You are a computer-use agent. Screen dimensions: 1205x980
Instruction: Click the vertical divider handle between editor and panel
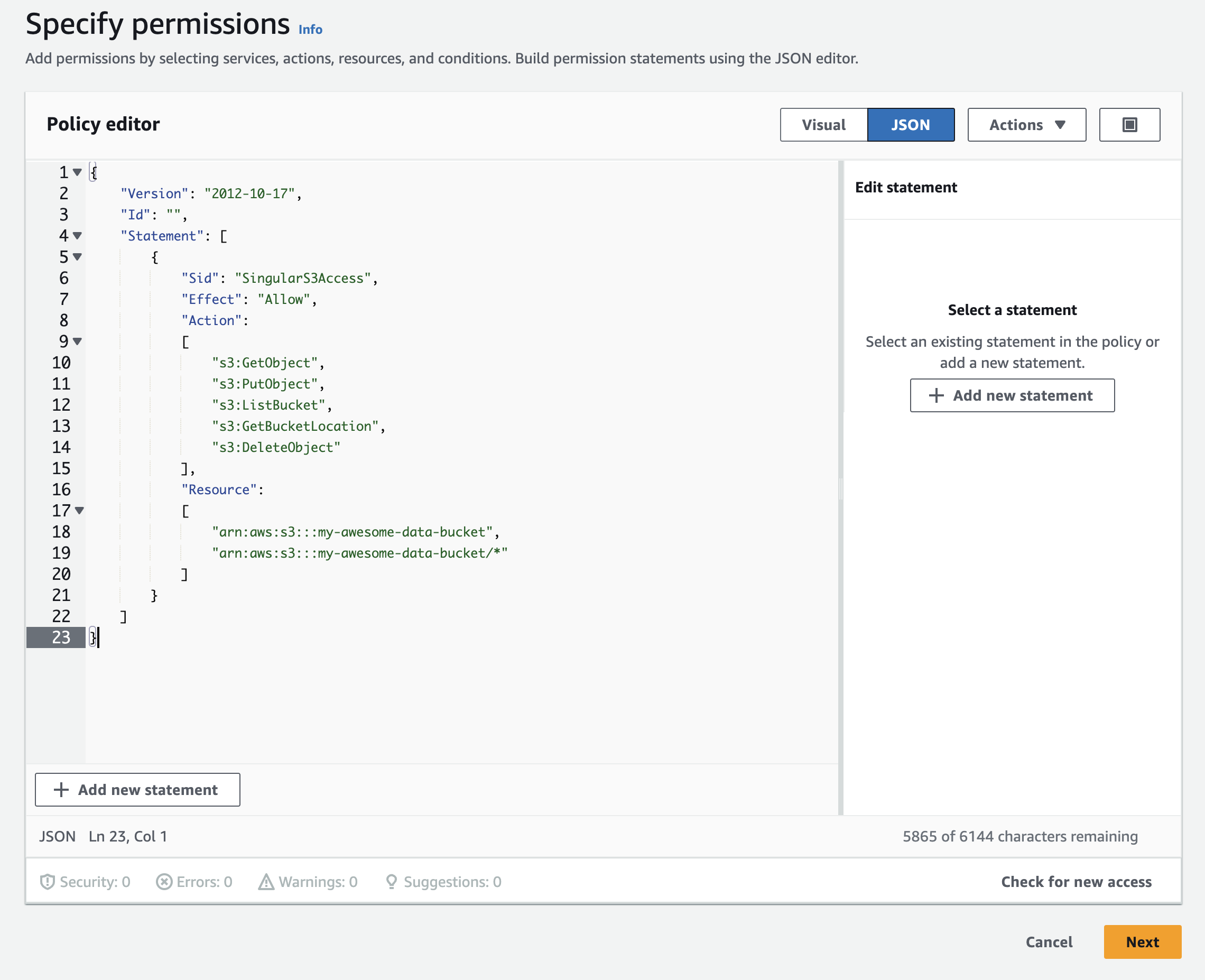[x=840, y=489]
